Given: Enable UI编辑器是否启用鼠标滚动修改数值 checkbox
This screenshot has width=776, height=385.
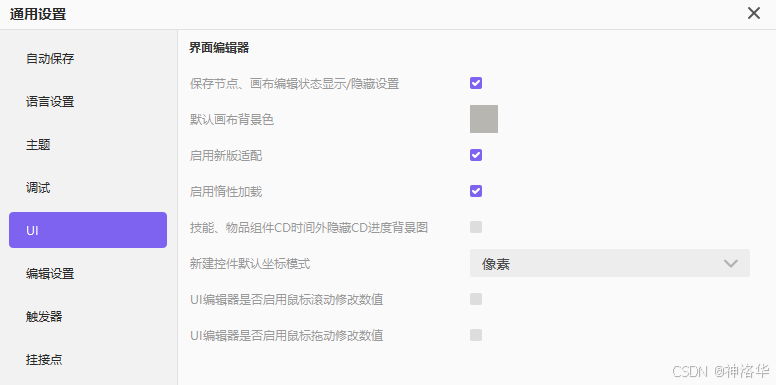Looking at the screenshot, I should 476,299.
